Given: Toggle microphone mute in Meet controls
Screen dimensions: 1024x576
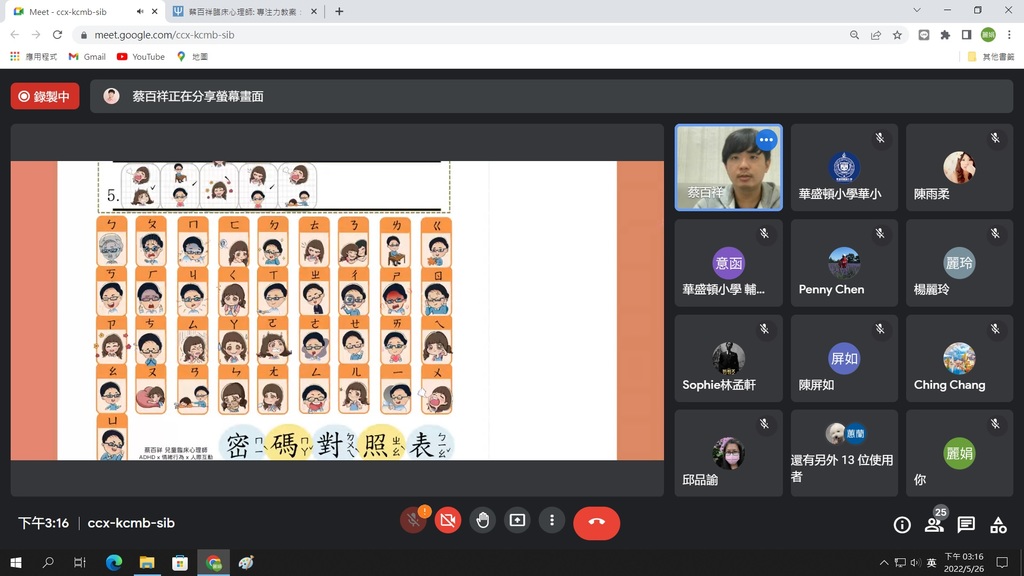Looking at the screenshot, I should [413, 520].
